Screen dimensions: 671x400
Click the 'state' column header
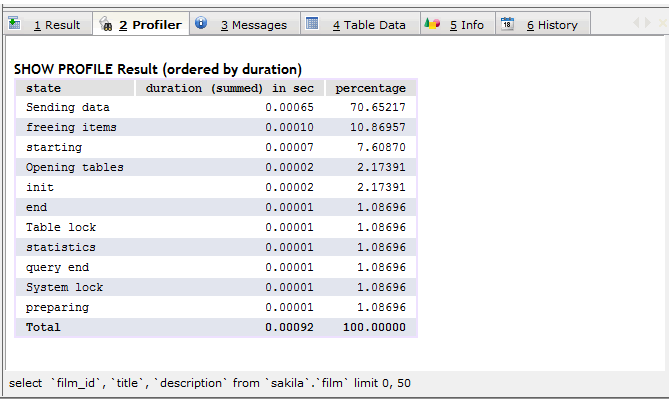pos(43,88)
